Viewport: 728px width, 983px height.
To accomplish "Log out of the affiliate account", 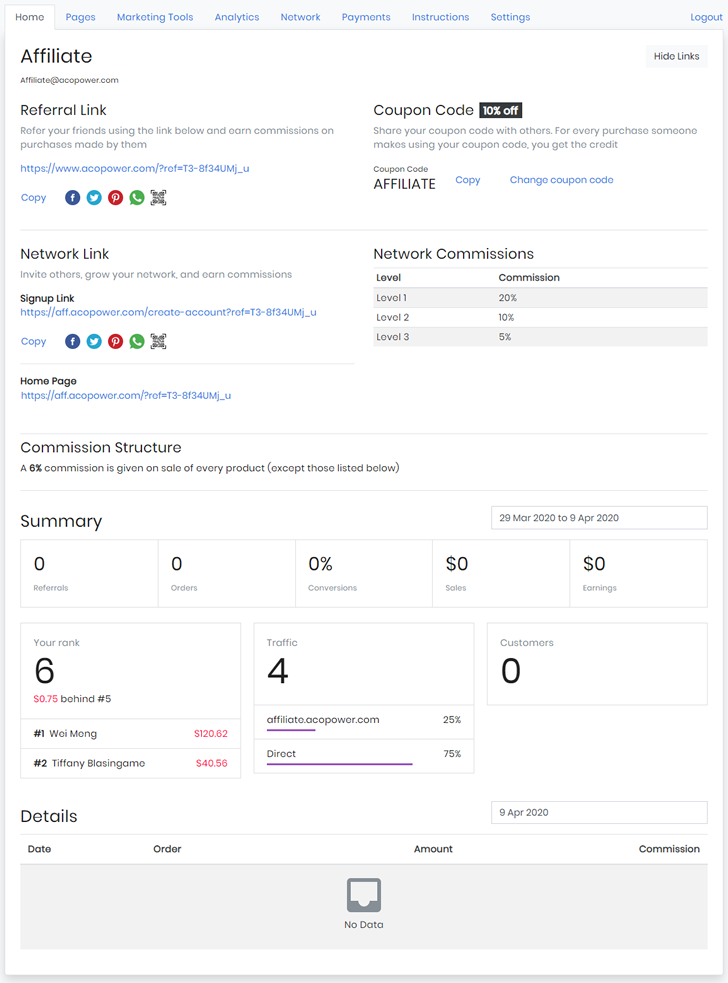I will point(706,17).
